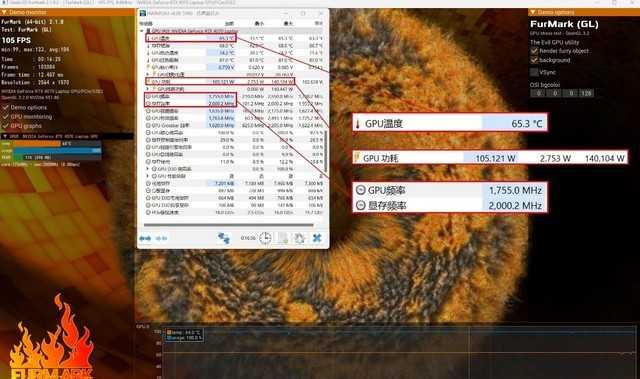This screenshot has height=379, width=640.
Task: Maximize the HWiNFO64 window
Action: click(x=303, y=13)
